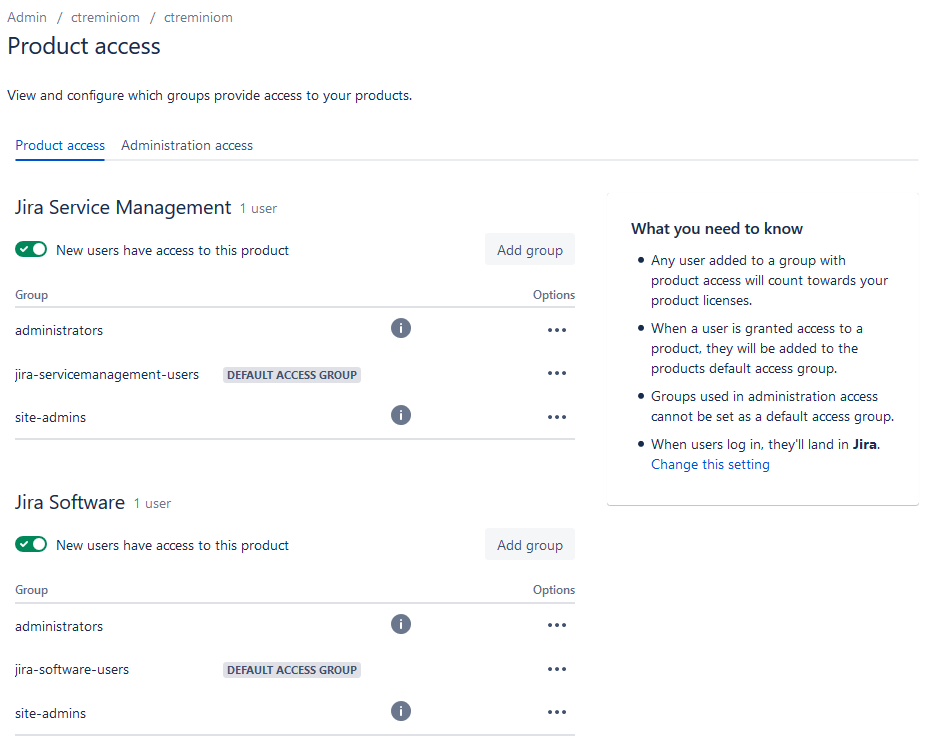Click DEFAULT ACCESS GROUP badge for jira-servicemanagement-users
Screen dimensions: 932x748
(x=292, y=375)
